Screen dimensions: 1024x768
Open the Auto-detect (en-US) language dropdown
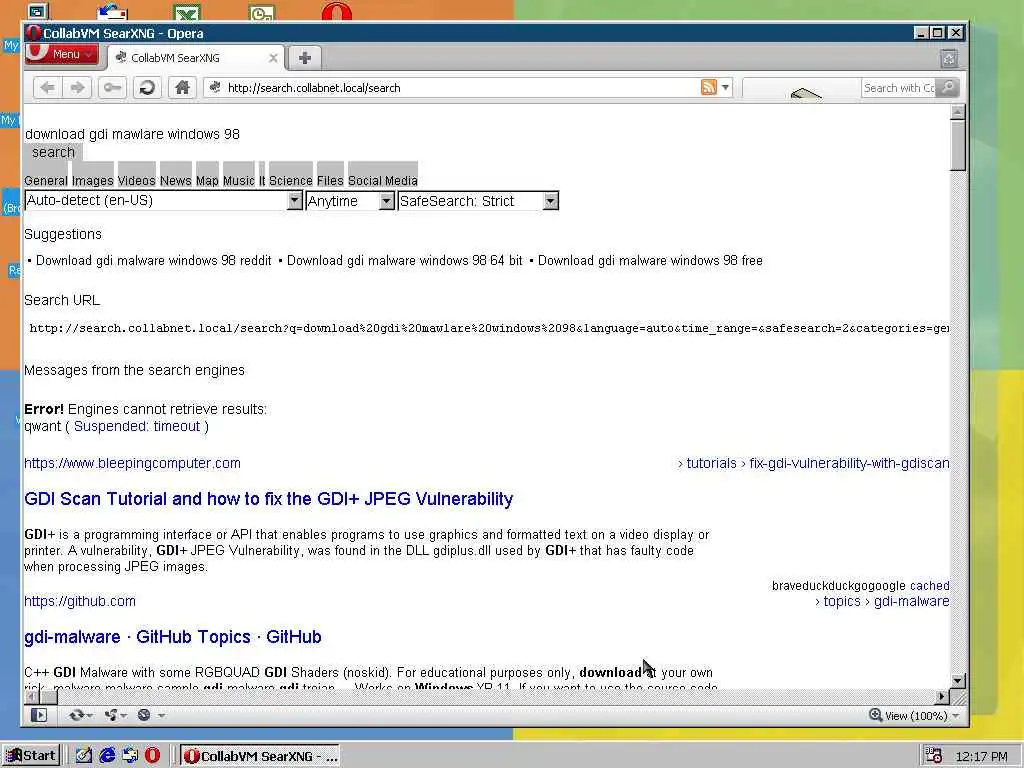(163, 200)
